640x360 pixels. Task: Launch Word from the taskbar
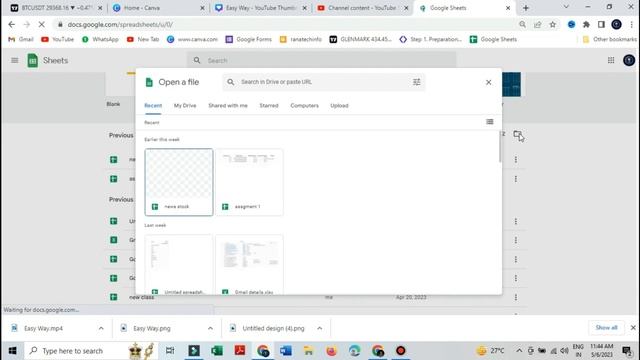tap(286, 351)
